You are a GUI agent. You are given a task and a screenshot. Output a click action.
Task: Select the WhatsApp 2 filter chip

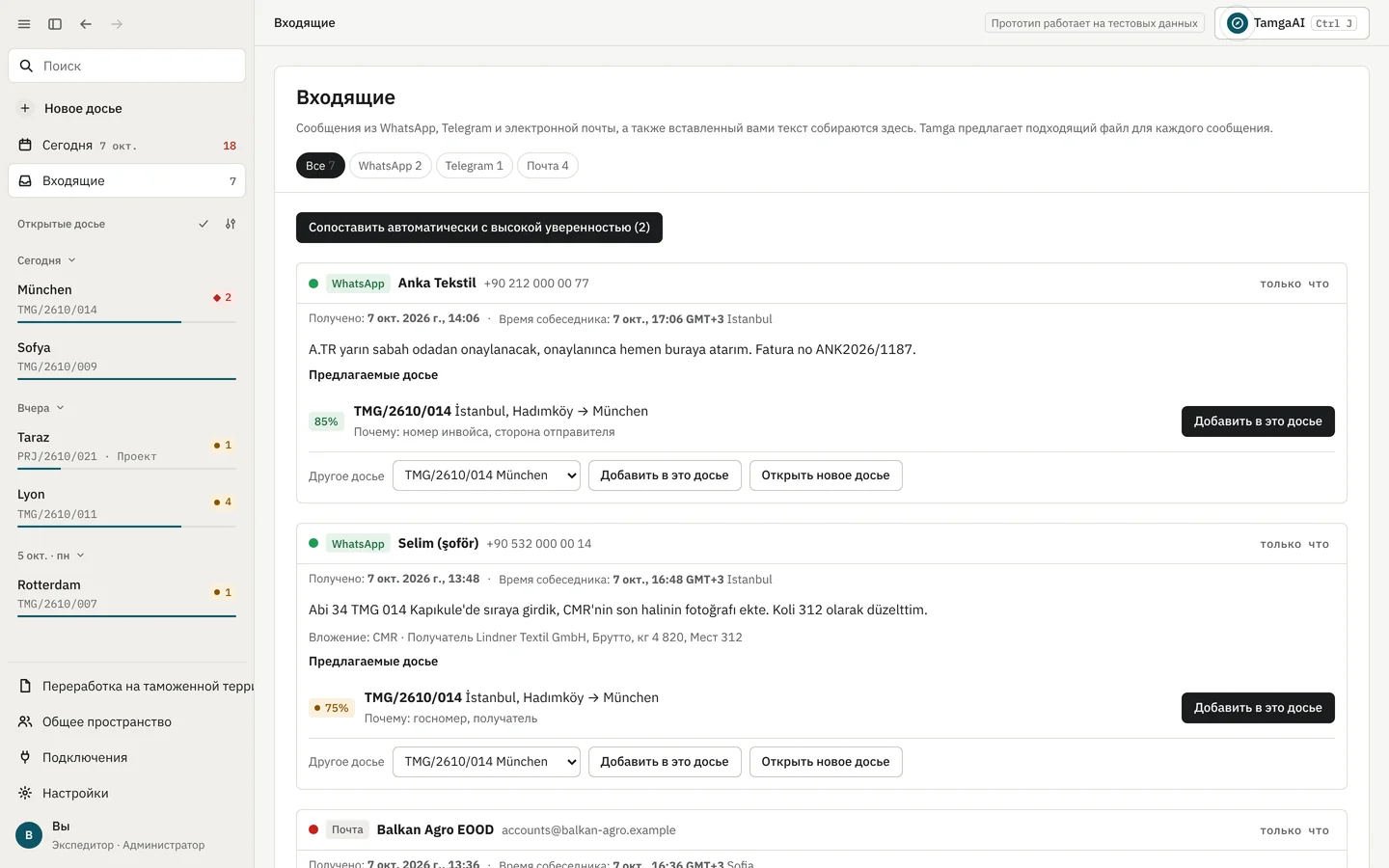390,166
